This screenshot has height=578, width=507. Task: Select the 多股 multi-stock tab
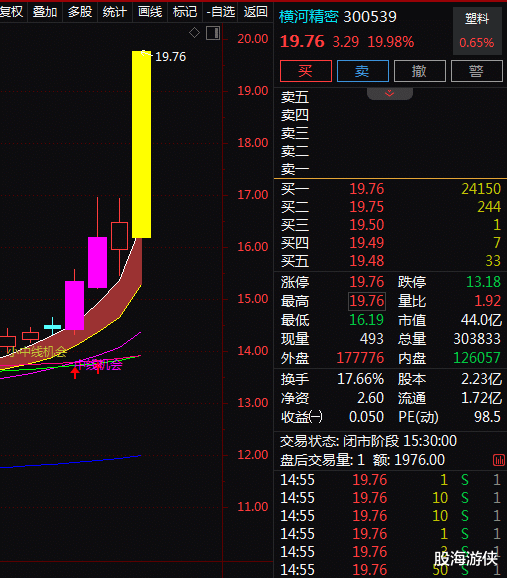click(80, 12)
